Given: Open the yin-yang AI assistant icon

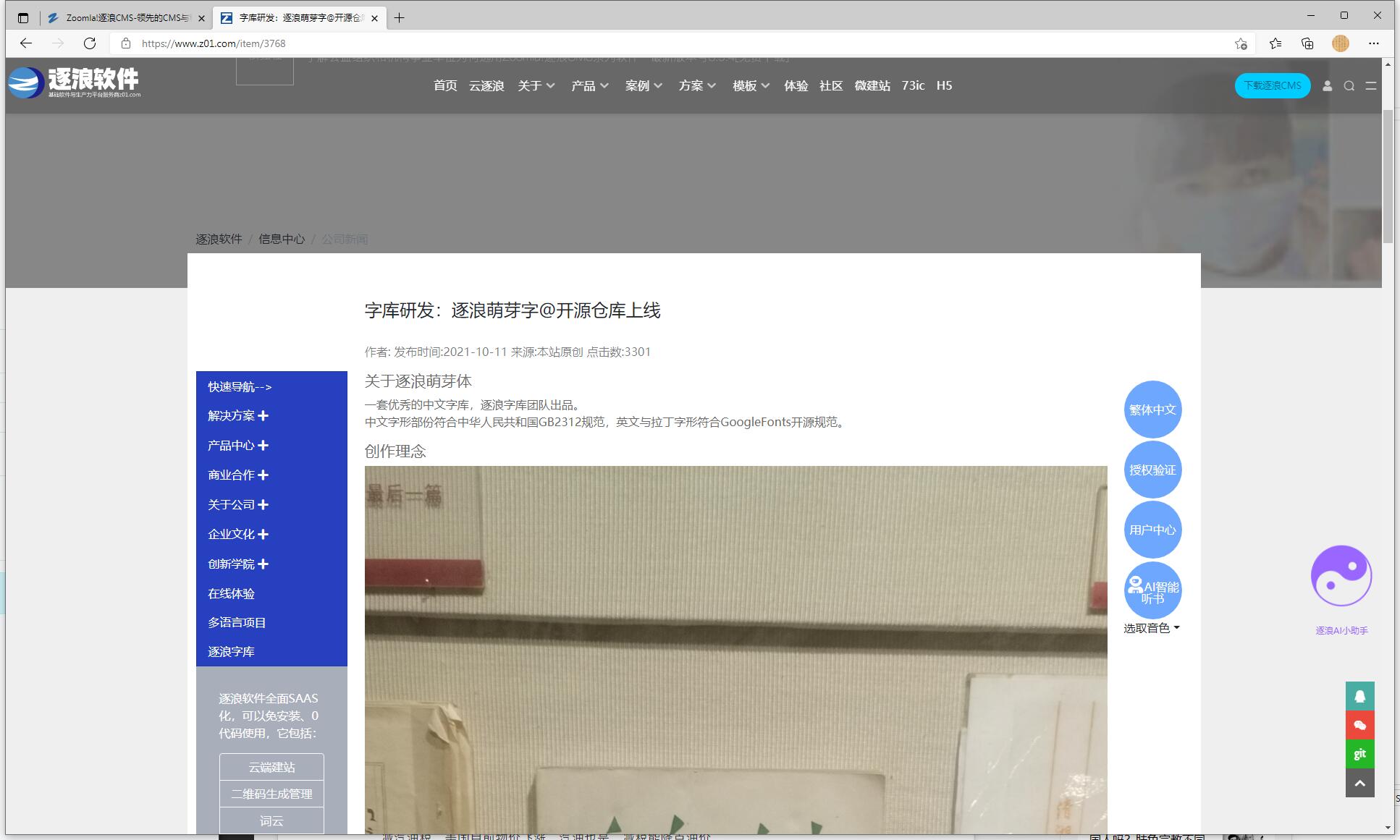Looking at the screenshot, I should click(x=1341, y=576).
